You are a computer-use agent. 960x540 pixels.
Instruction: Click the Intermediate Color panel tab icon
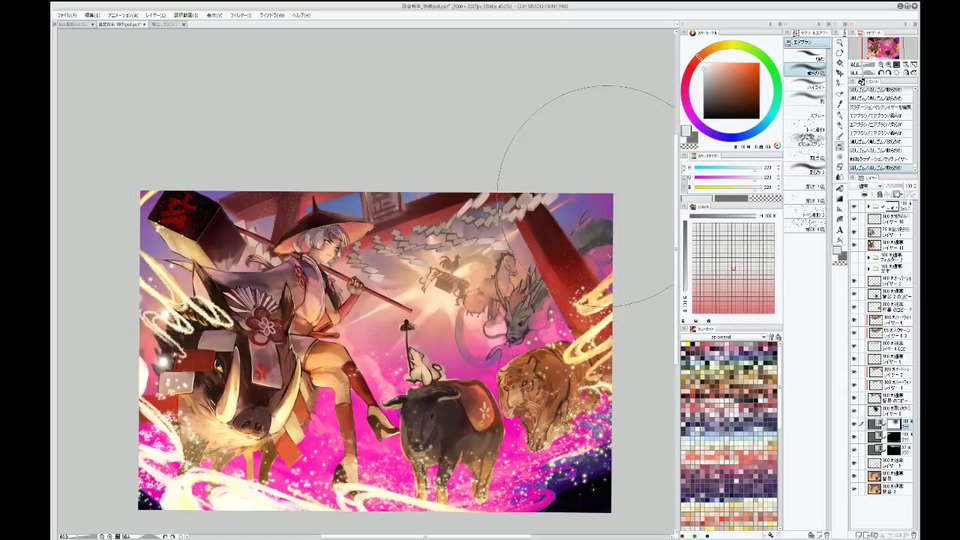[x=692, y=206]
